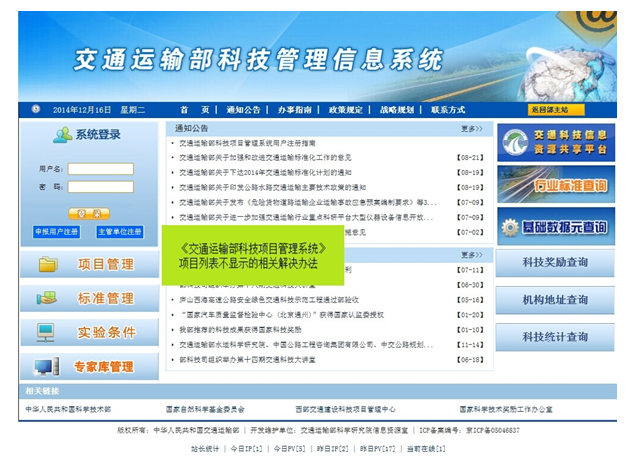Open news on 交通运输部水运科学研究院
The image size is (637, 457).
click(306, 345)
